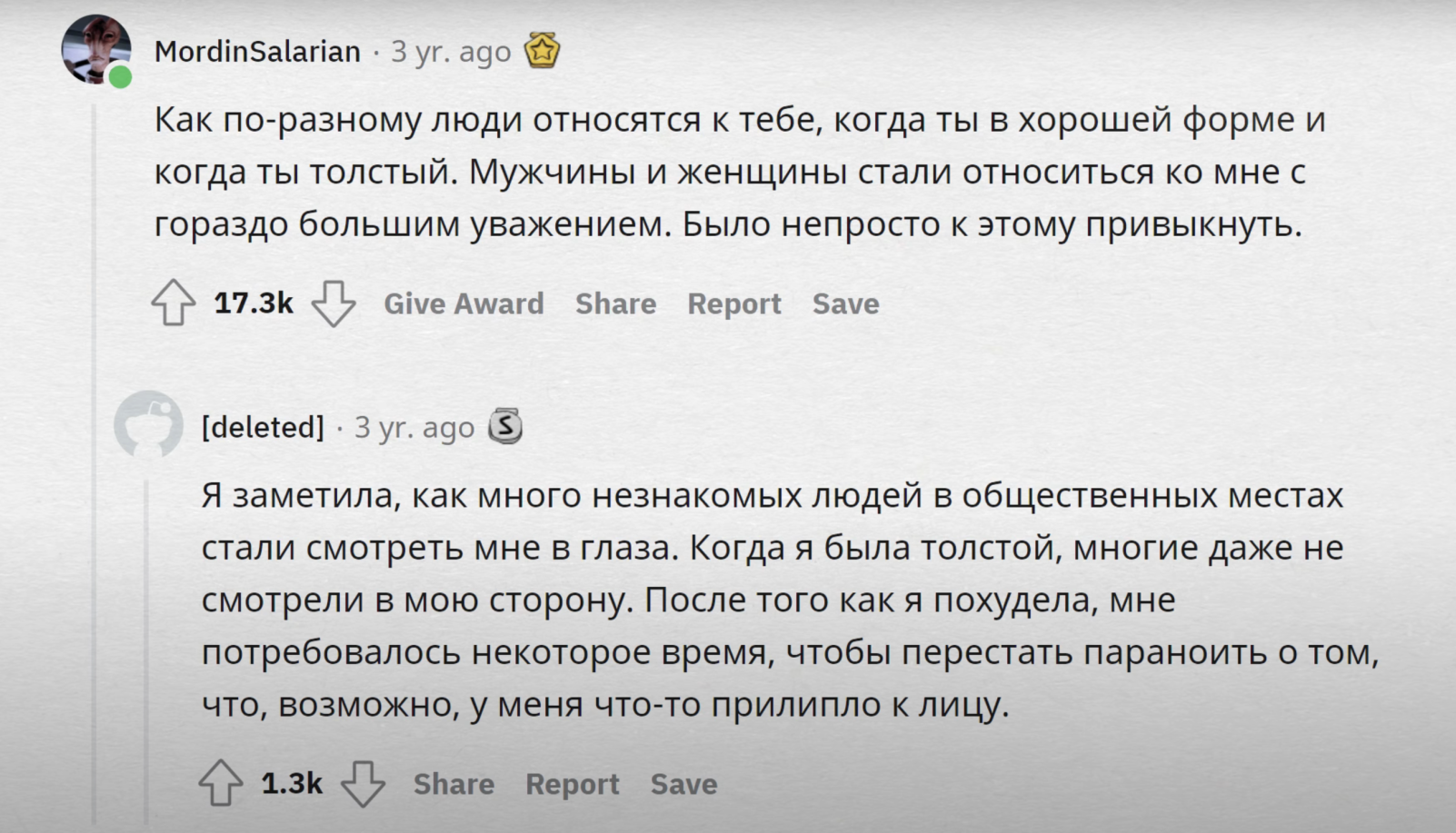Save the deleted user's reply
Image resolution: width=1456 pixels, height=833 pixels.
(683, 784)
